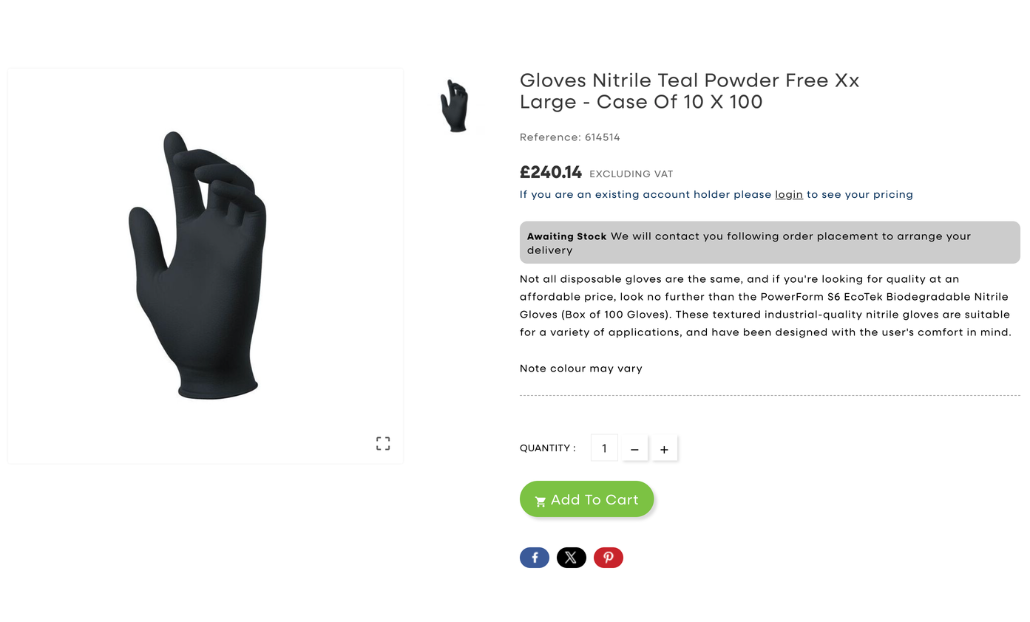Click the quantity input field showing 1
This screenshot has width=1030, height=622.
point(604,447)
